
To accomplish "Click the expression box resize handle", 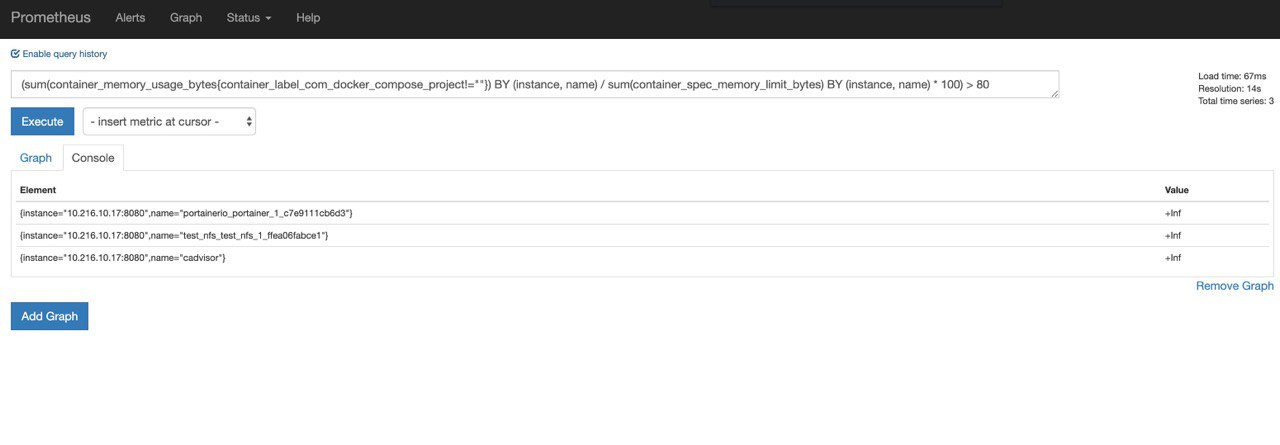I will coord(1054,94).
